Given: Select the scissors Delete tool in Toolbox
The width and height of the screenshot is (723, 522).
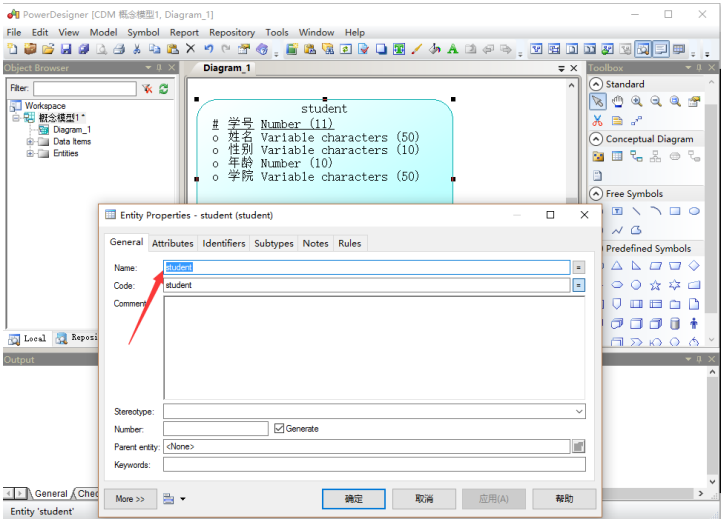Looking at the screenshot, I should click(x=598, y=120).
